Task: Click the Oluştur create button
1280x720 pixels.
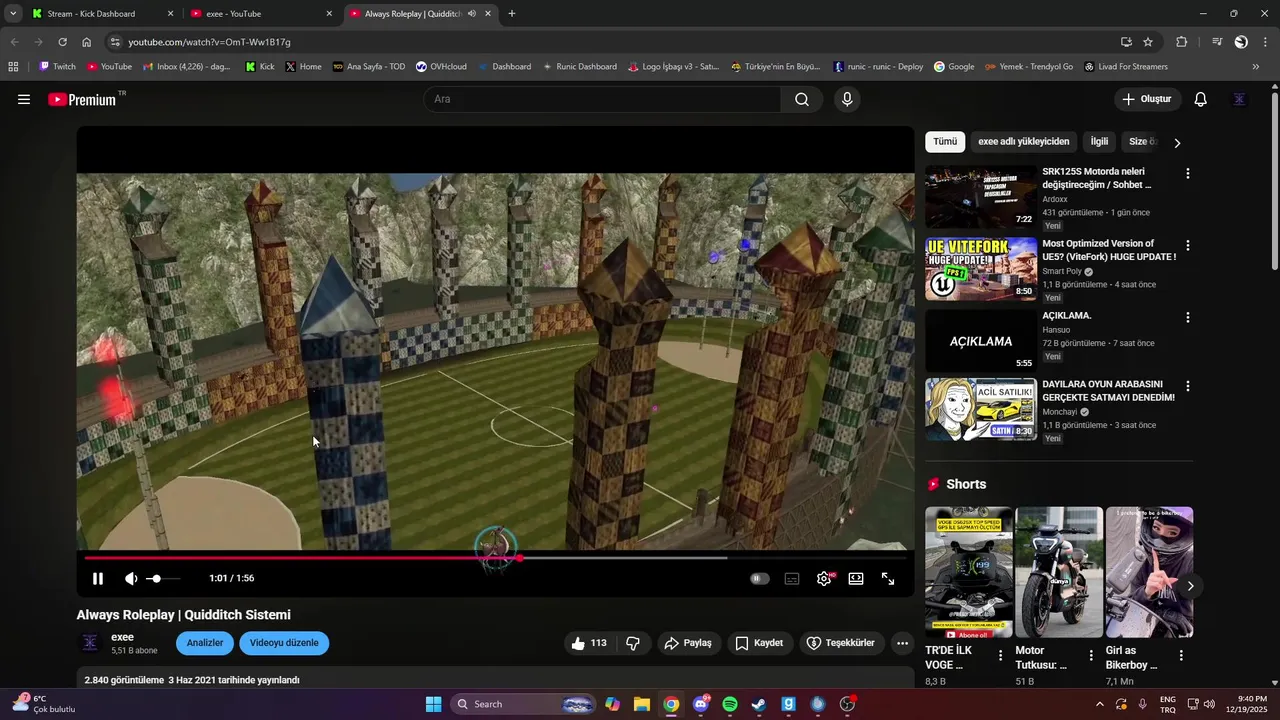Action: (1148, 99)
